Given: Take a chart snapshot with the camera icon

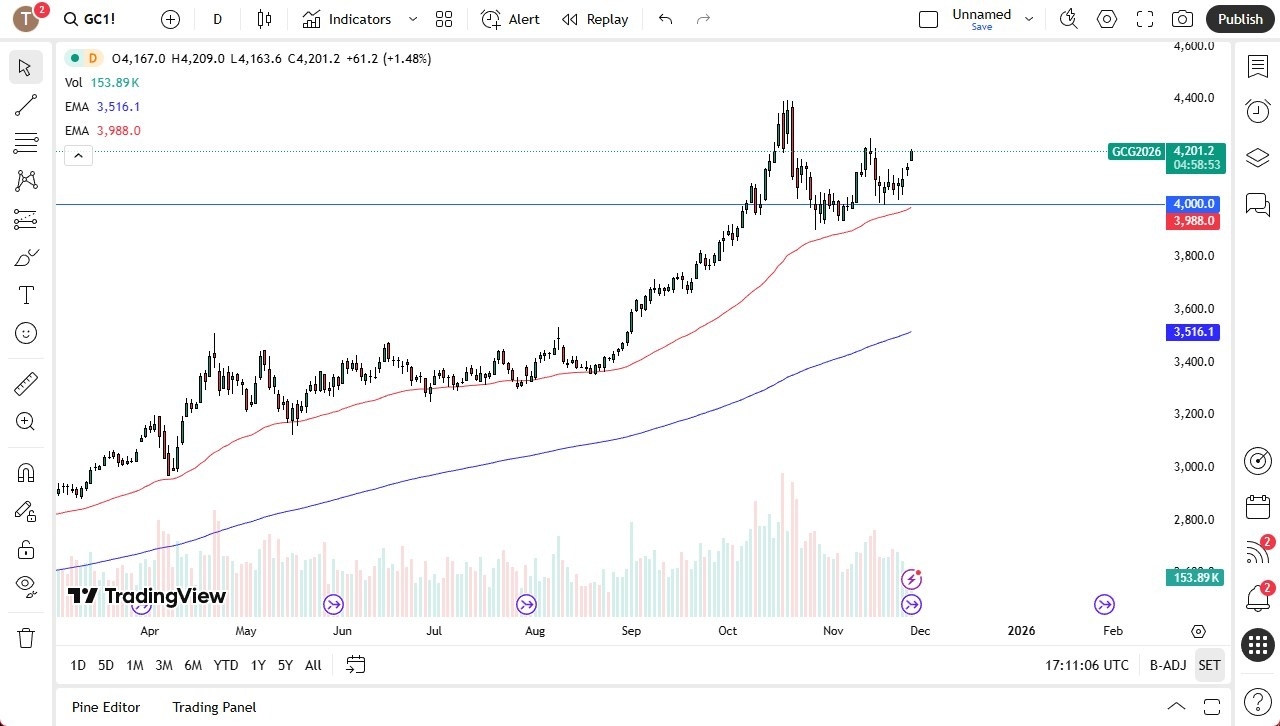Looking at the screenshot, I should (1181, 18).
